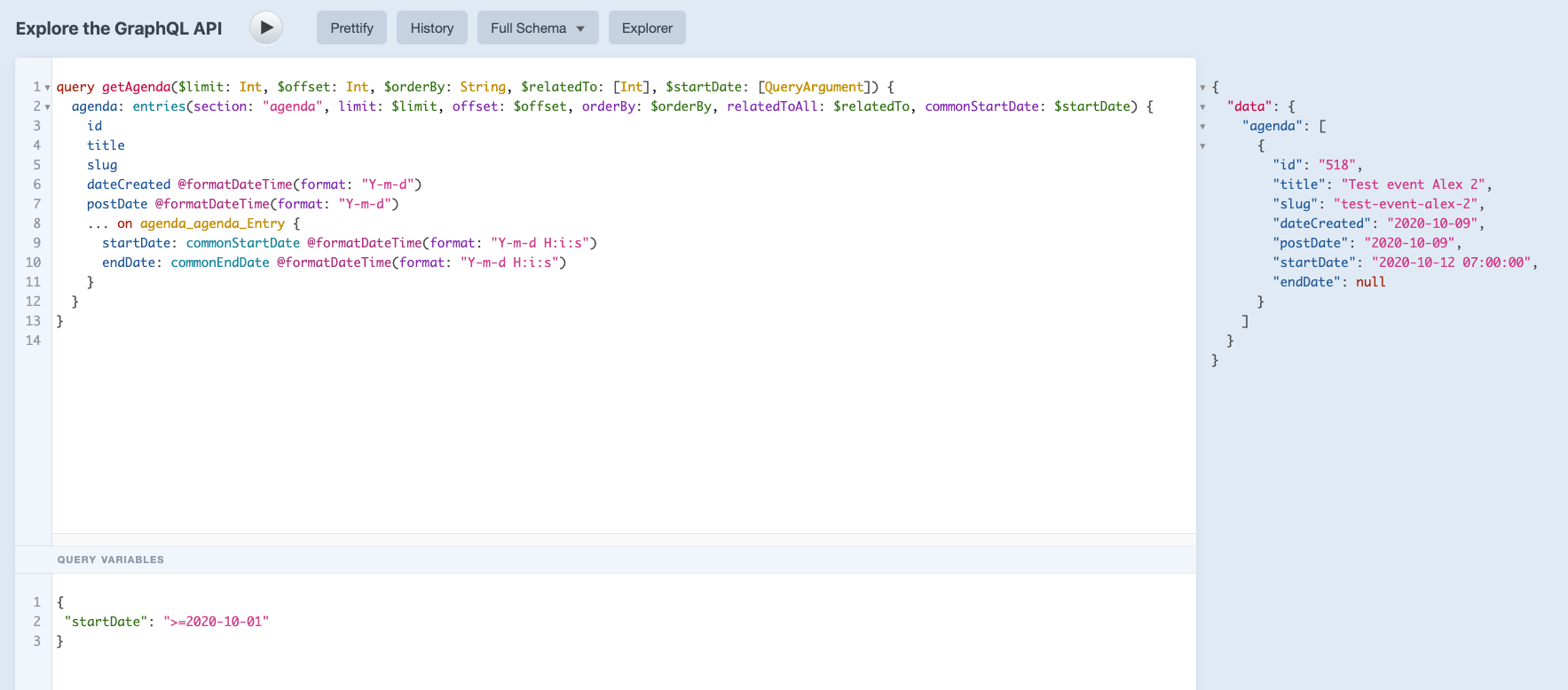Click commonEndDate on line 10
Viewport: 1568px width, 690px height.
(220, 263)
